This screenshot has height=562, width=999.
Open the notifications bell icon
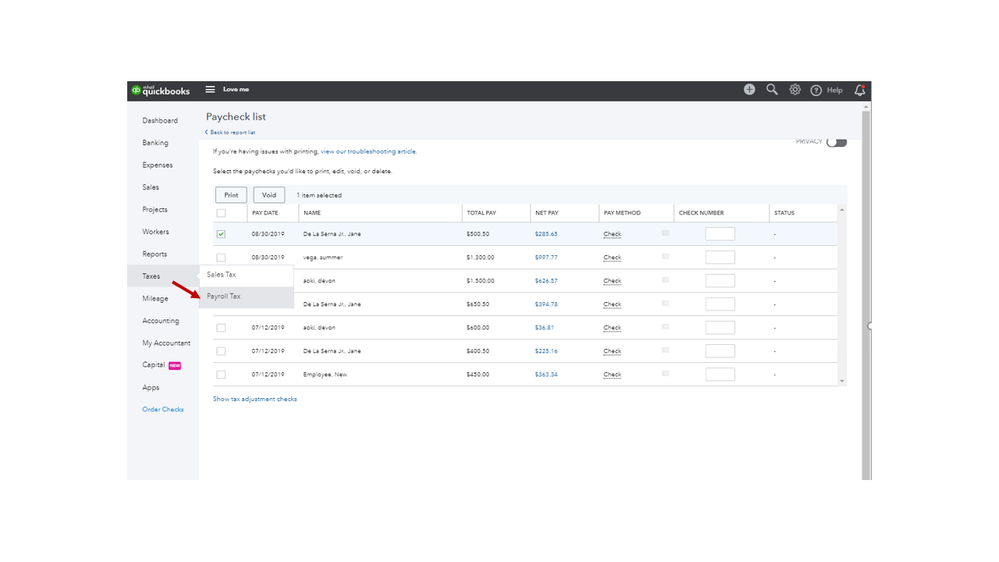[860, 90]
